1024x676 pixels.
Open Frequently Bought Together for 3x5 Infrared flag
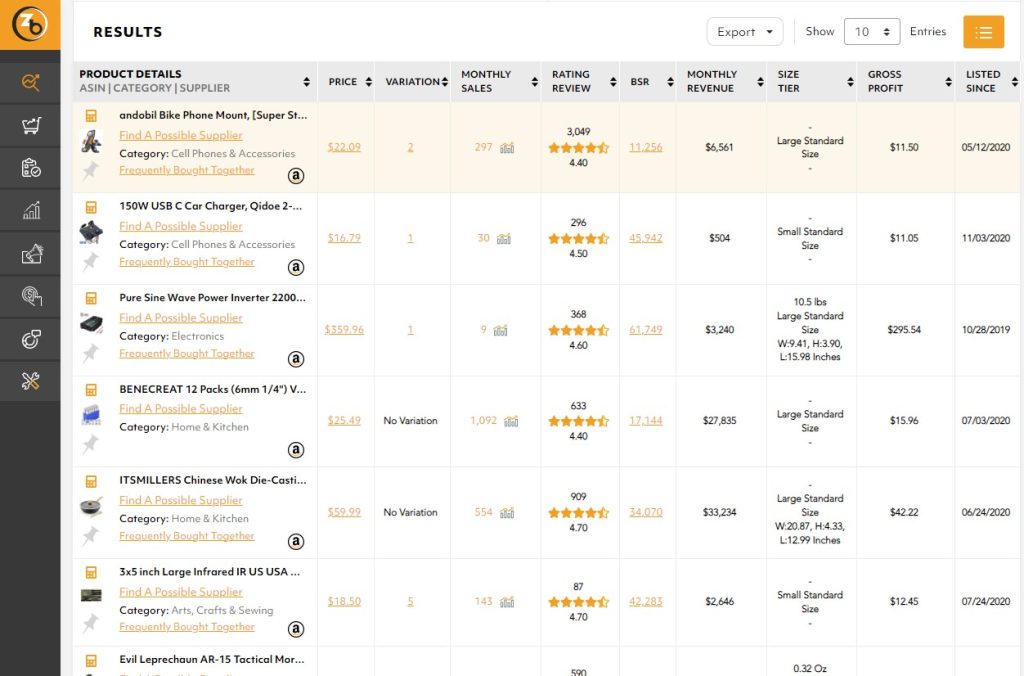(187, 627)
